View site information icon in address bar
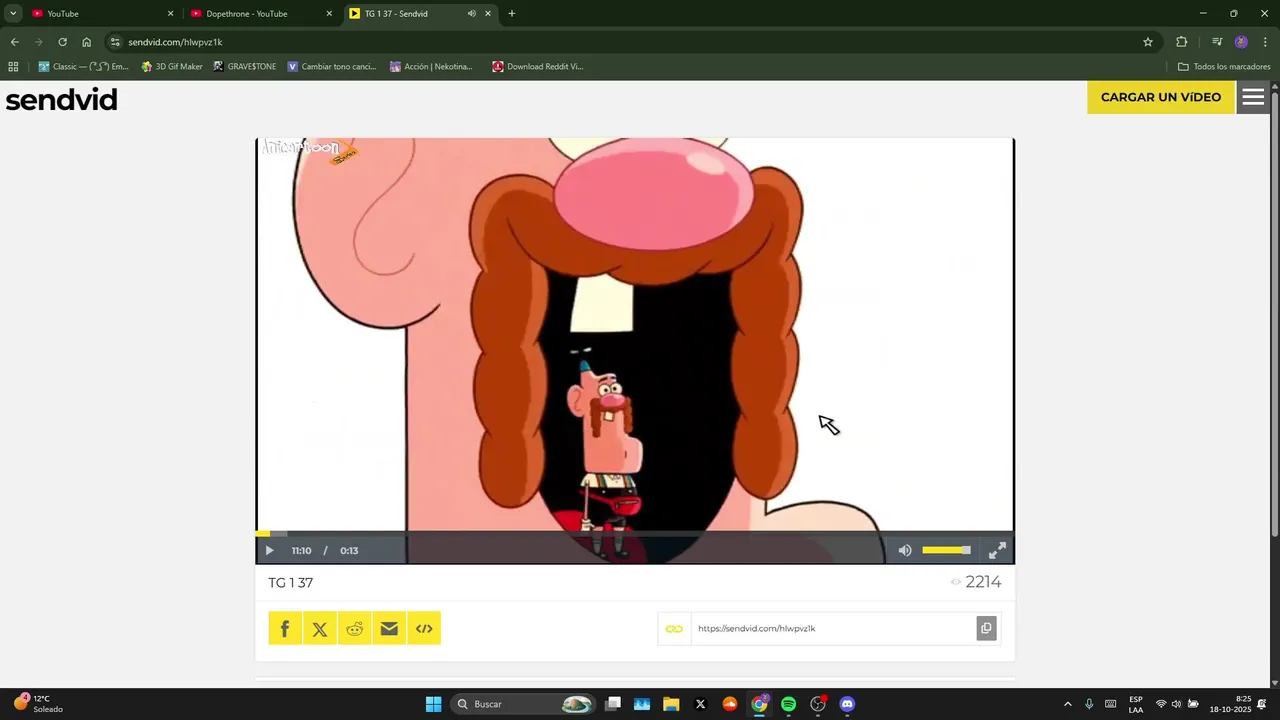1280x720 pixels. pyautogui.click(x=115, y=42)
